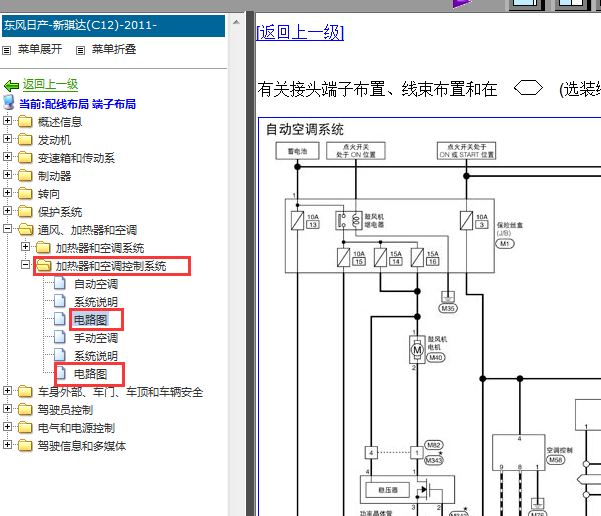
Task: Click 菜单展开 to expand all menus
Action: tap(40, 49)
